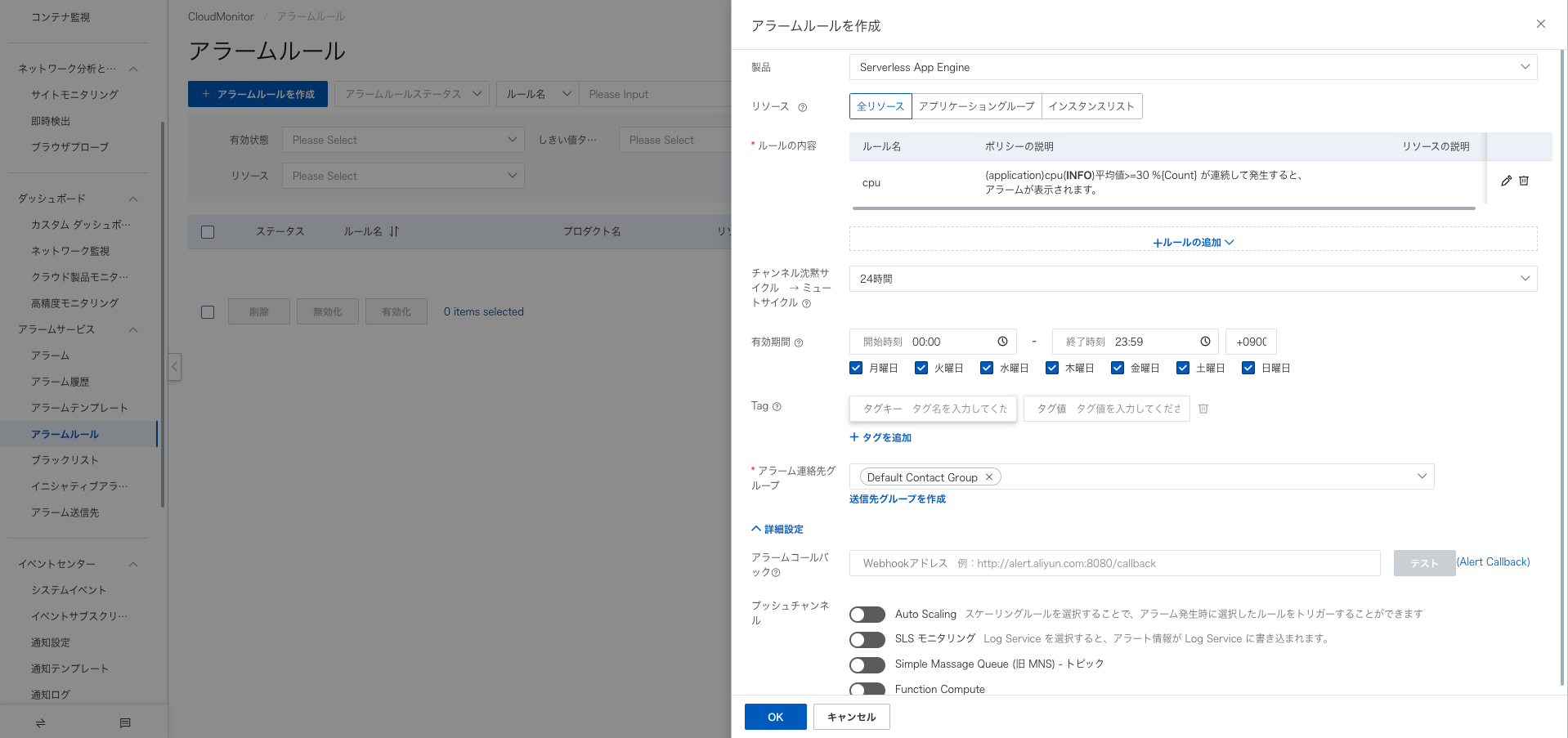The image size is (1568, 738).
Task: Click help icon beside チャンネル沈黙サイクル label
Action: point(806,303)
